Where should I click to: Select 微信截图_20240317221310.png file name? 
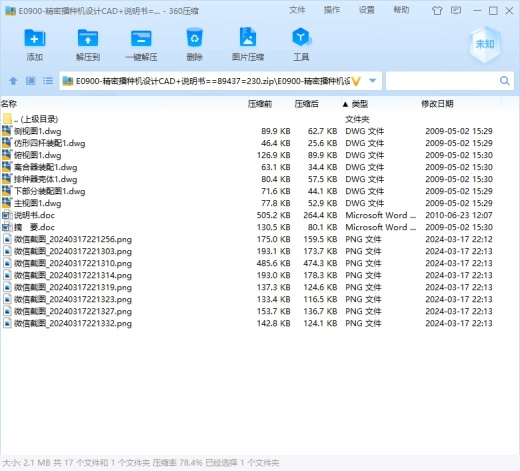coord(73,263)
